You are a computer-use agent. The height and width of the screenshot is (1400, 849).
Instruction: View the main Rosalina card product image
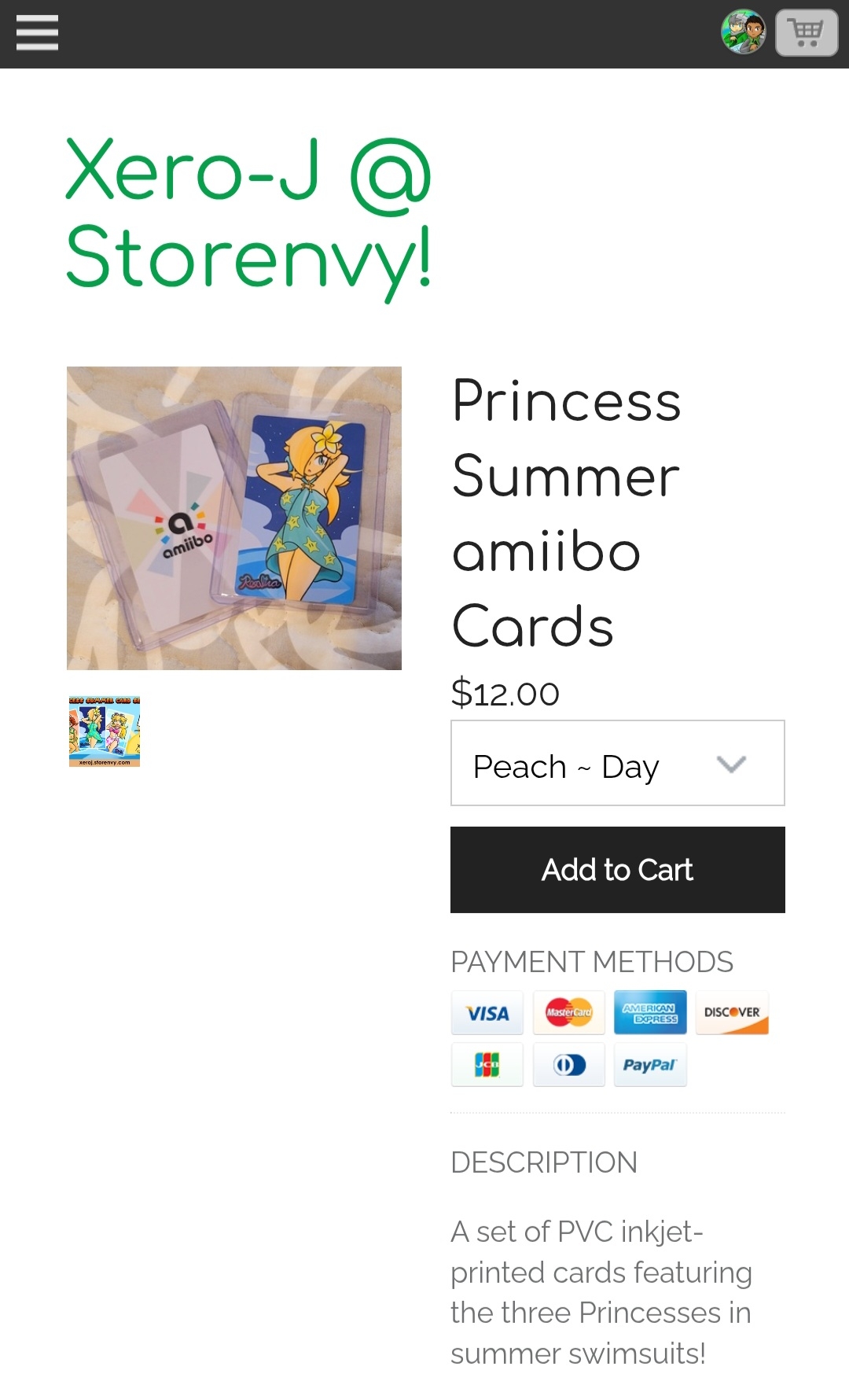coord(234,518)
